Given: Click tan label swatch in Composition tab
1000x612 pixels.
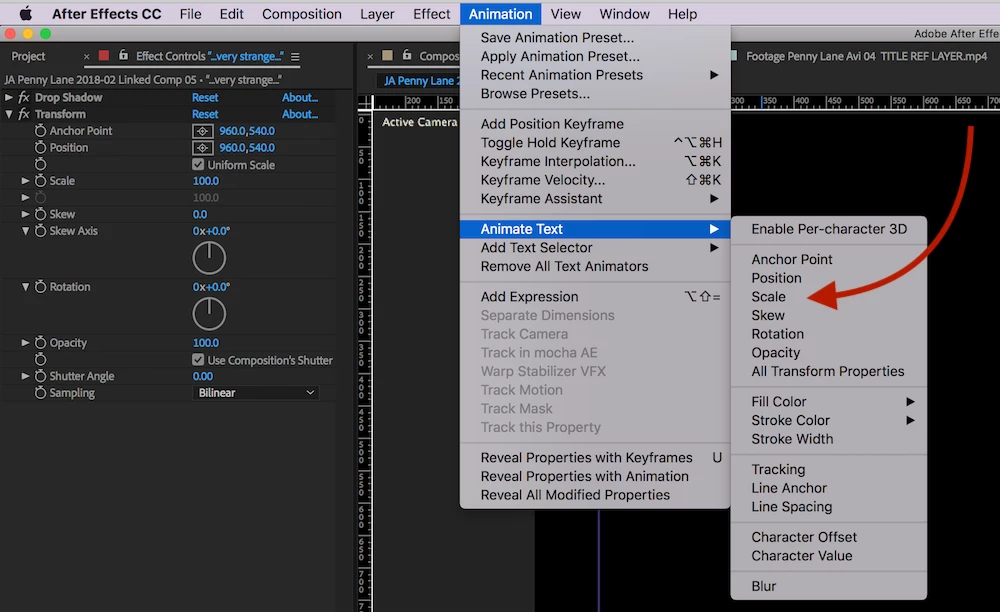Looking at the screenshot, I should 387,55.
